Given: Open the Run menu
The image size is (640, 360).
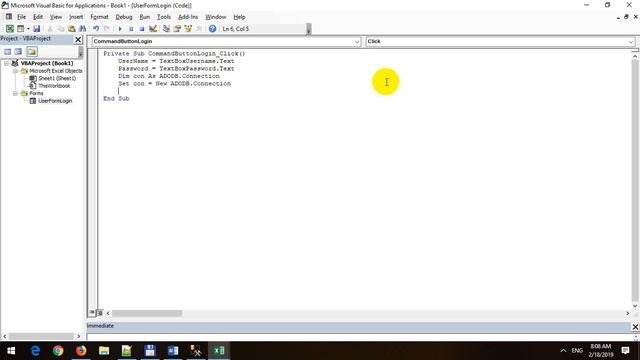Looking at the screenshot, I should pos(144,17).
